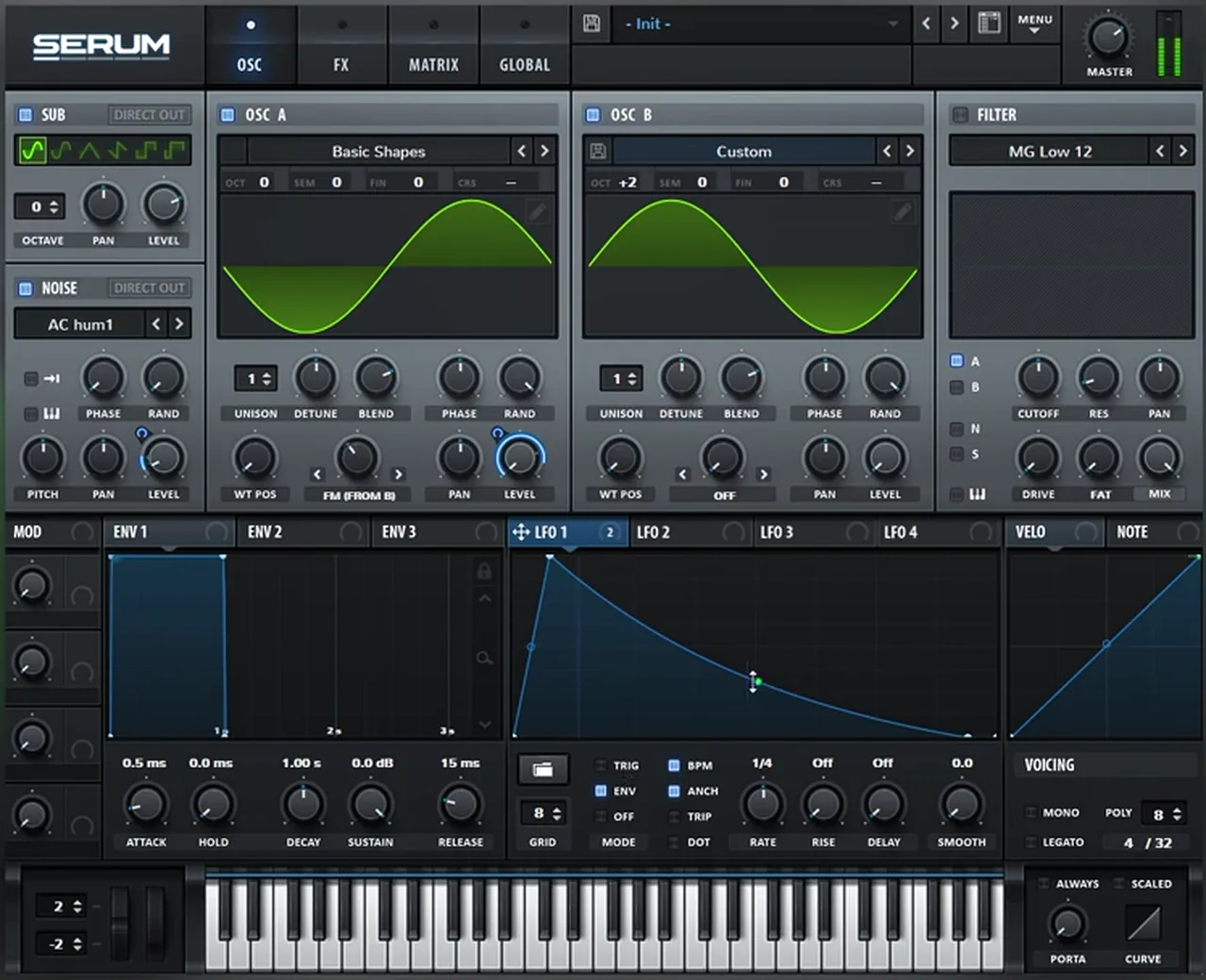Open the AC hum1 noise sample menu
1206x980 pixels.
(x=80, y=324)
